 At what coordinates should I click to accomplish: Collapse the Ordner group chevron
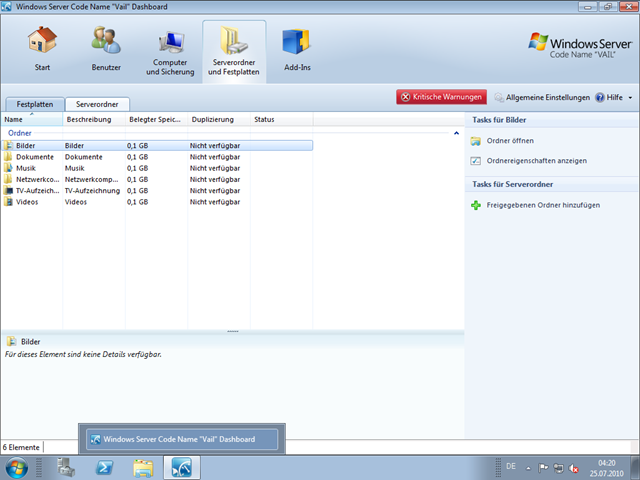click(x=456, y=133)
